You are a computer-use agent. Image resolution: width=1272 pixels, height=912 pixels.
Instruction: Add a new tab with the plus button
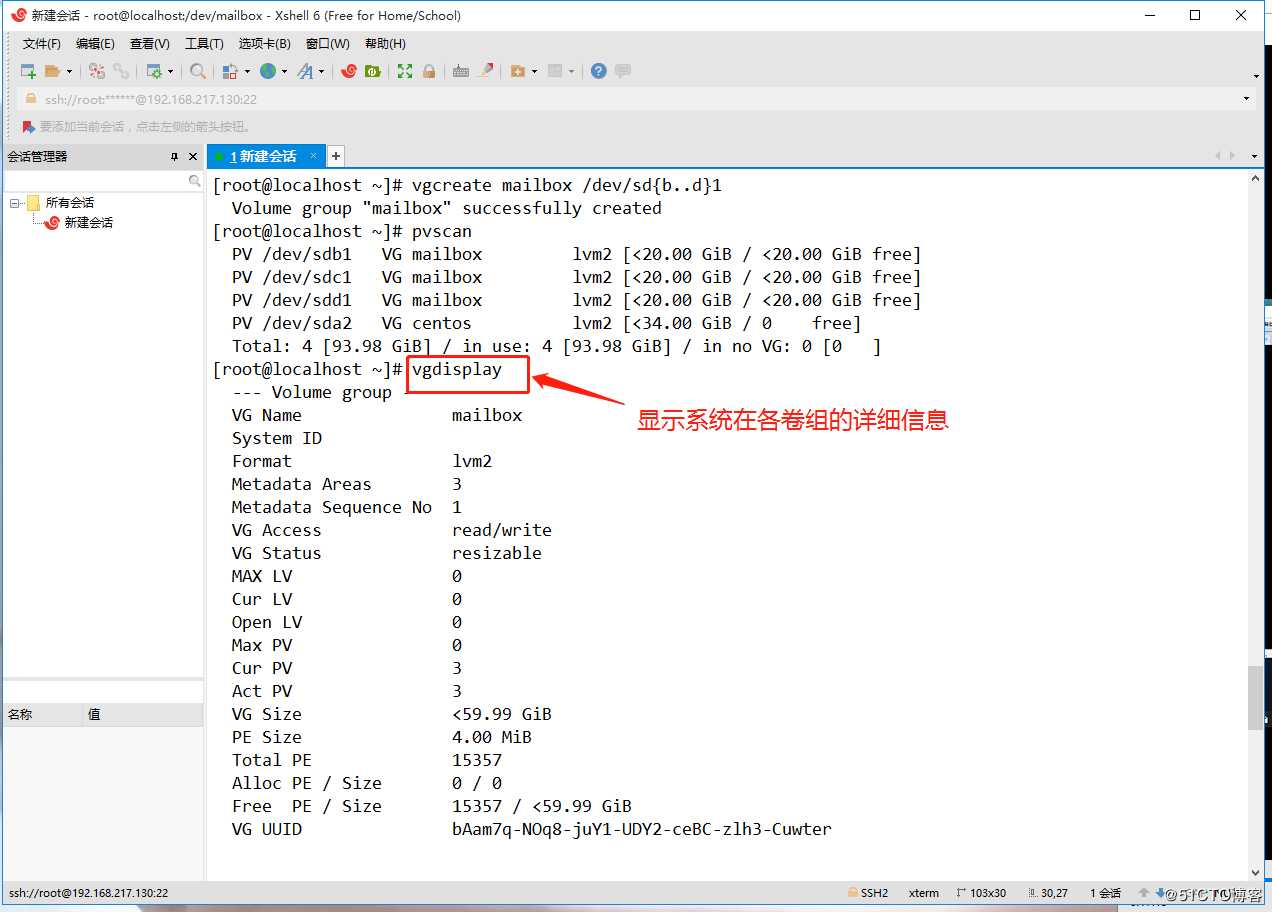[x=335, y=156]
